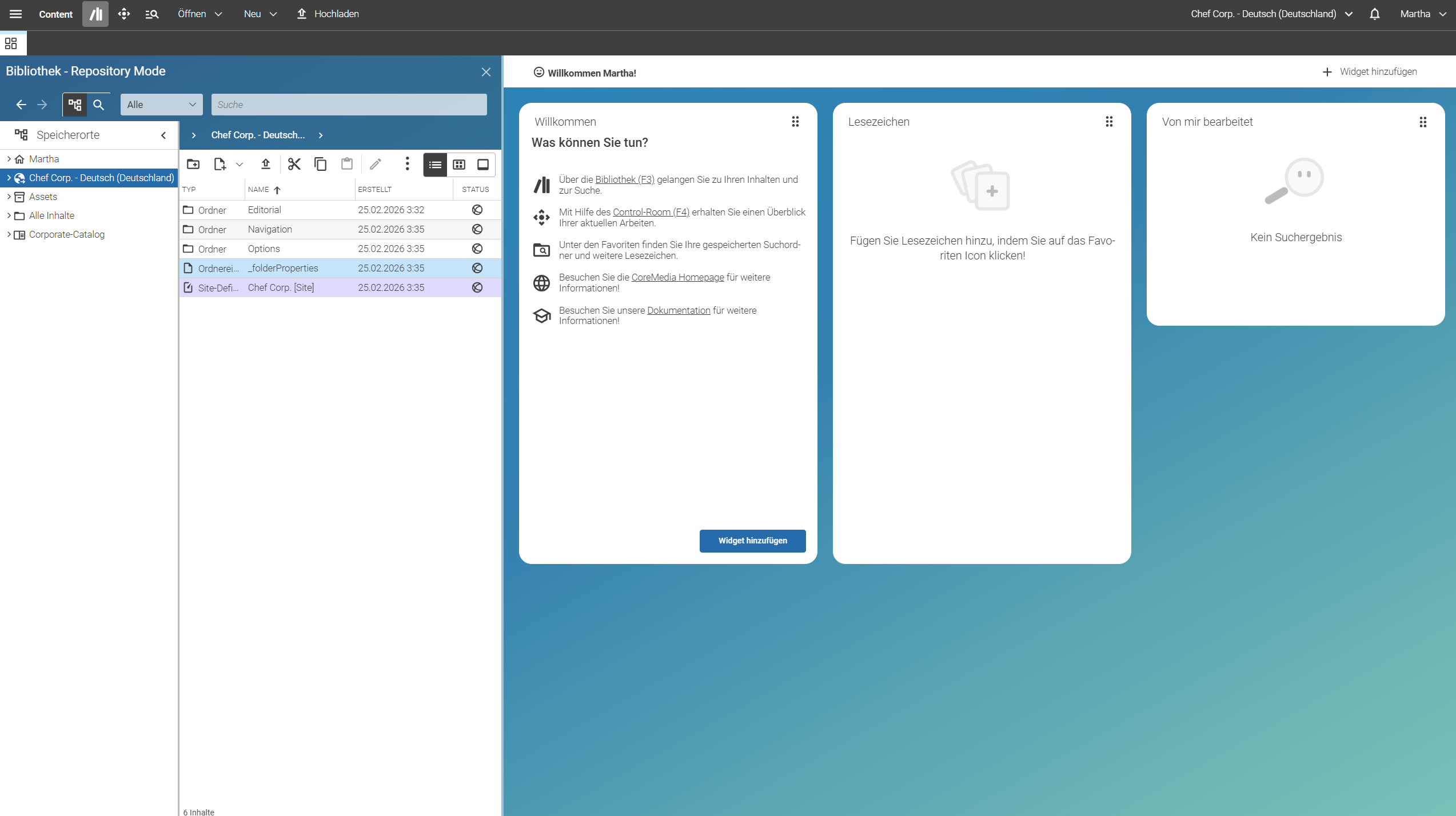
Task: Open the Alle type filter dropdown
Action: pyautogui.click(x=162, y=105)
